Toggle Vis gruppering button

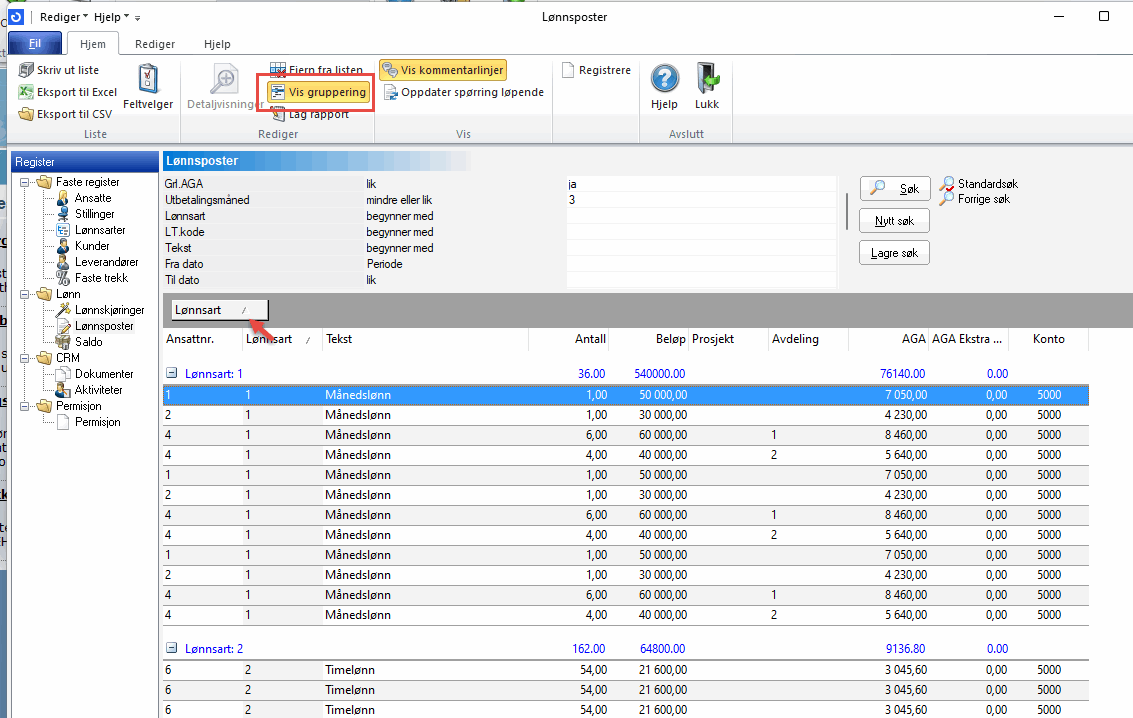click(317, 92)
